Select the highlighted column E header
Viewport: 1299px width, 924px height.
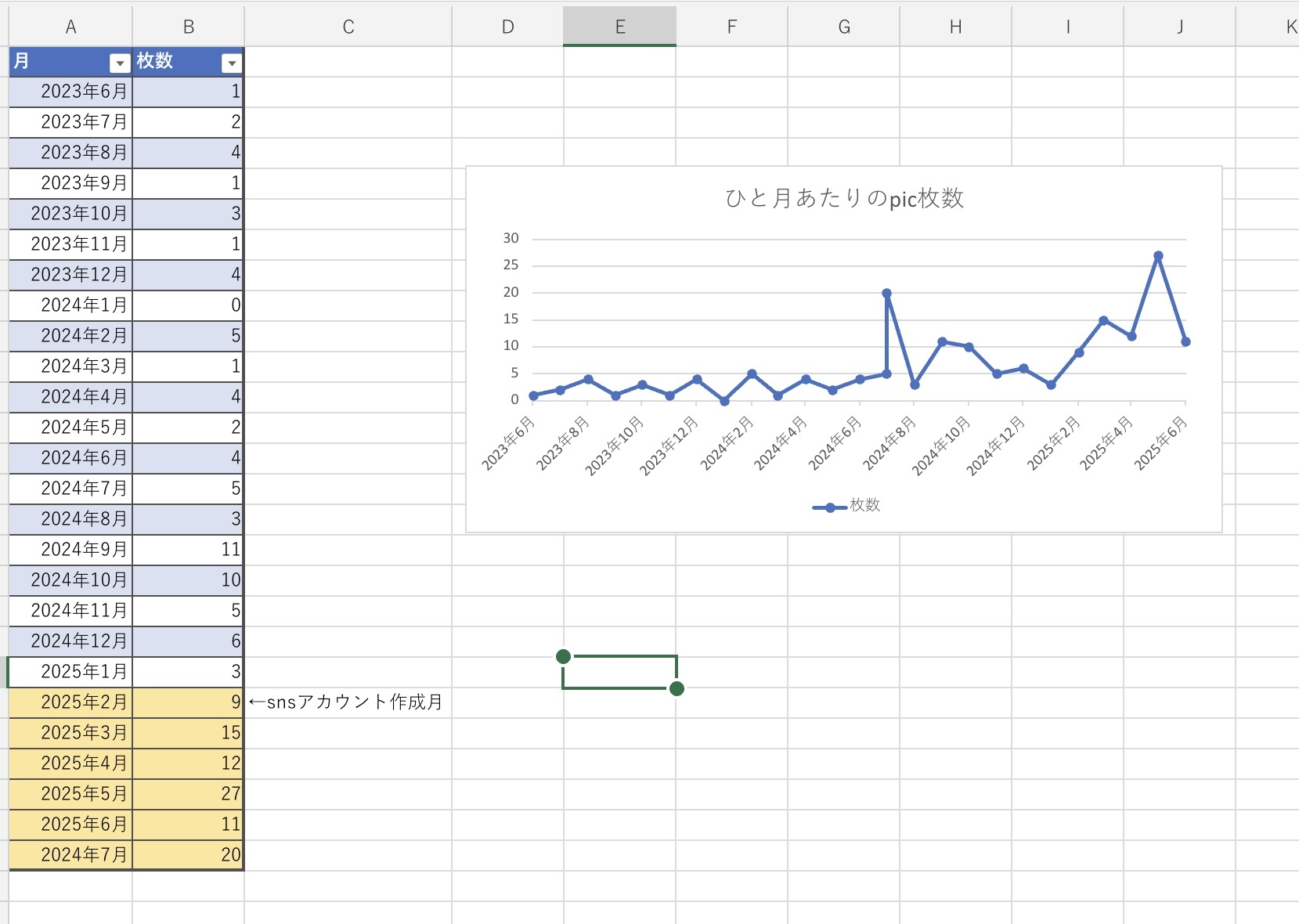pos(620,27)
